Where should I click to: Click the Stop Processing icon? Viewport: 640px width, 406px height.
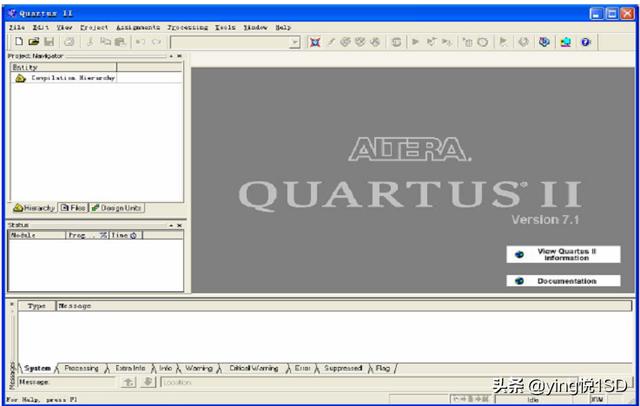pos(396,42)
